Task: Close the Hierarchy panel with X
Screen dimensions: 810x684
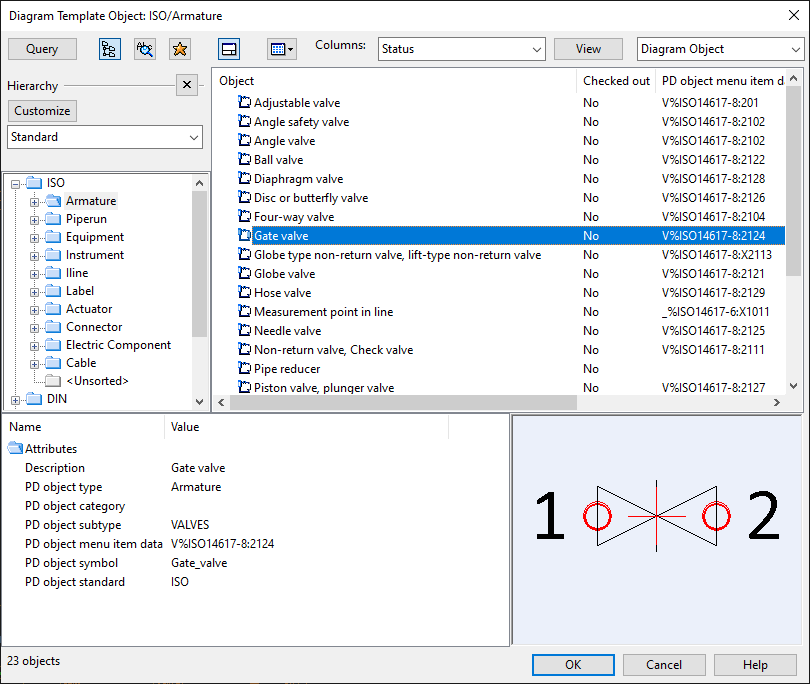Action: tap(187, 86)
